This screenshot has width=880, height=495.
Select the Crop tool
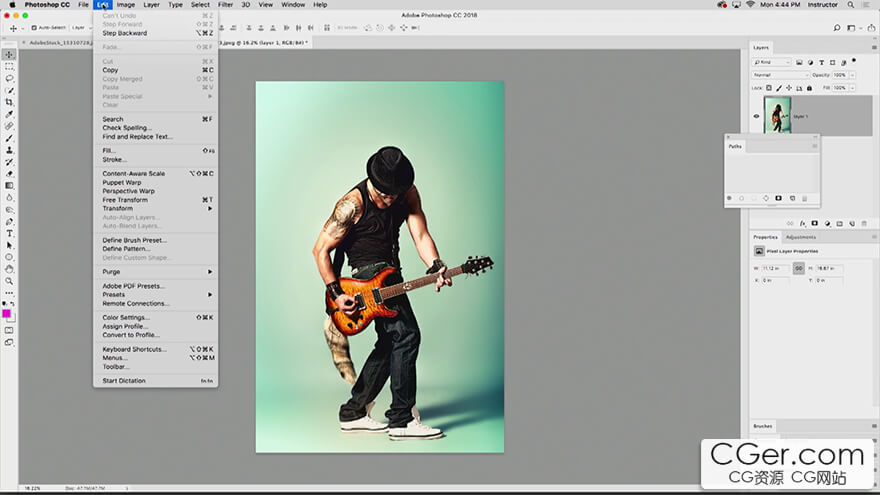point(9,102)
